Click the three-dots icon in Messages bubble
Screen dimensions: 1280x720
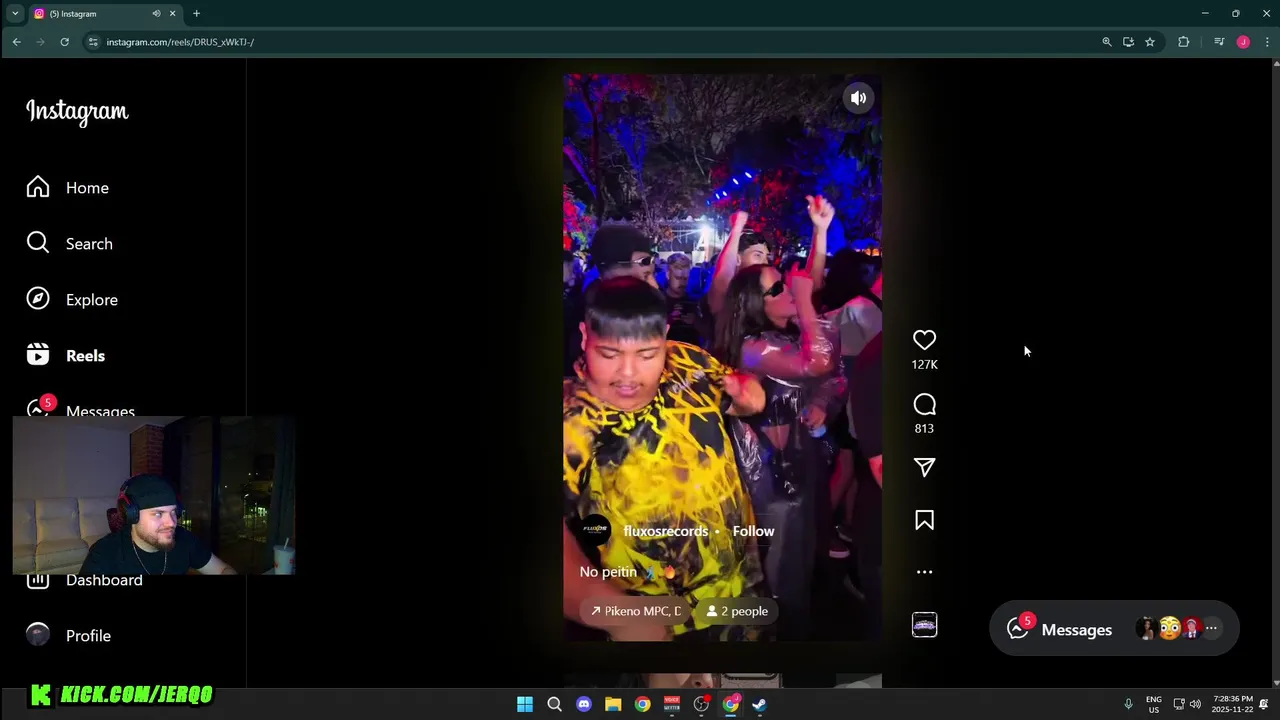point(1211,628)
